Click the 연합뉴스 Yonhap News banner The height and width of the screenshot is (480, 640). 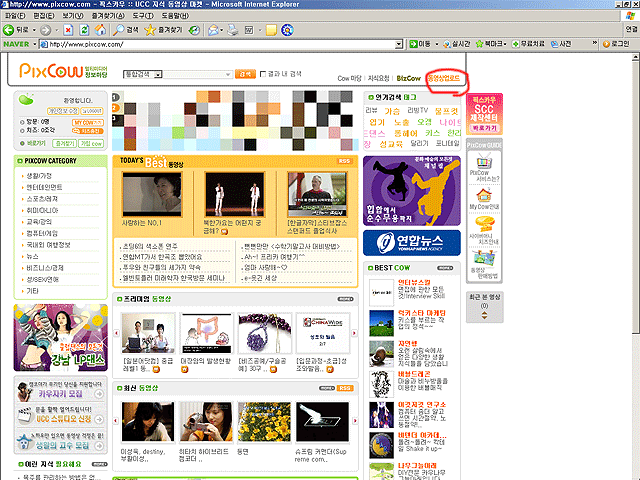click(412, 242)
